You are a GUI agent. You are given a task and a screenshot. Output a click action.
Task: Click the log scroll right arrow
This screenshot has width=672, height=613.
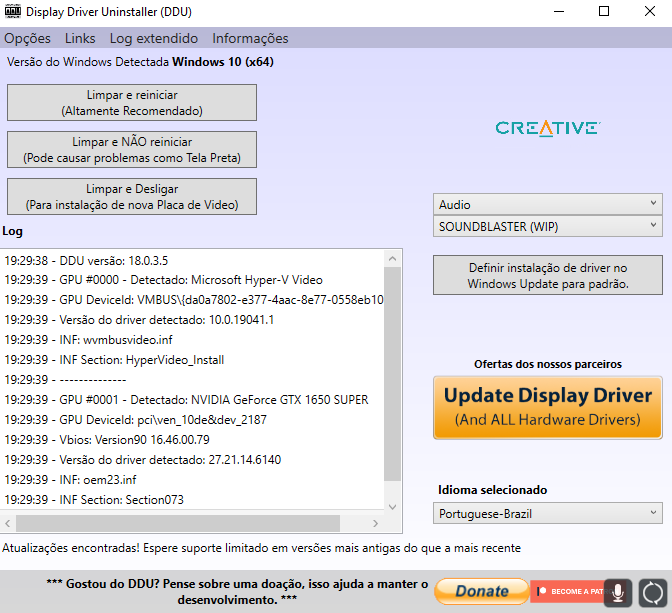pyautogui.click(x=375, y=523)
